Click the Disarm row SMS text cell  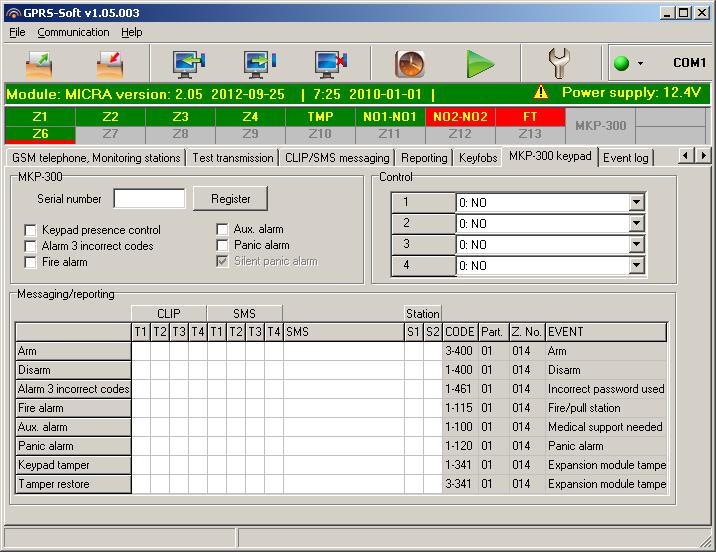(x=343, y=370)
